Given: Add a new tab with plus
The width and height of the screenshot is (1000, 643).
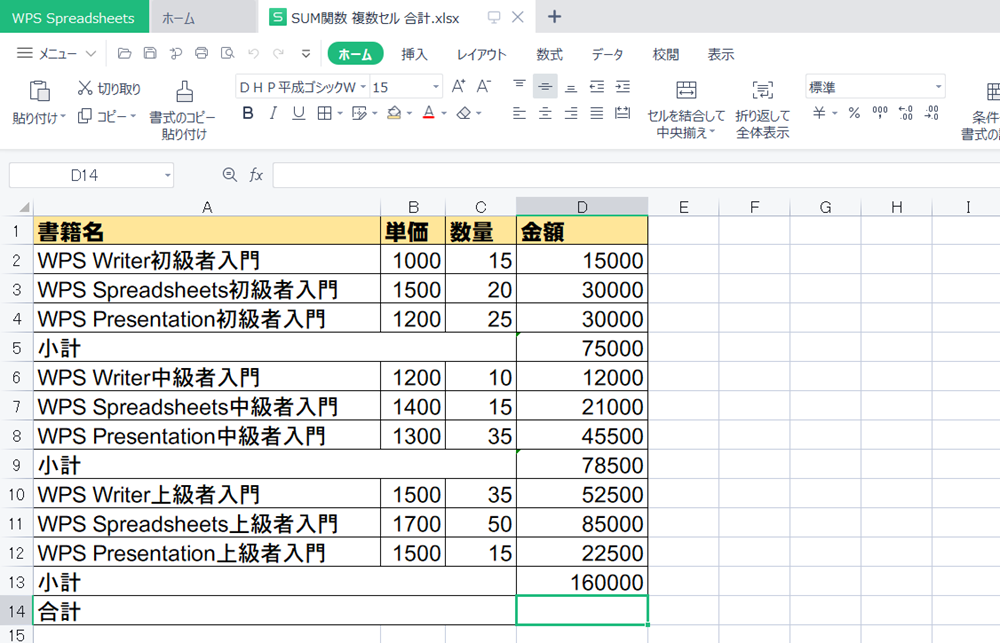Looking at the screenshot, I should (554, 17).
